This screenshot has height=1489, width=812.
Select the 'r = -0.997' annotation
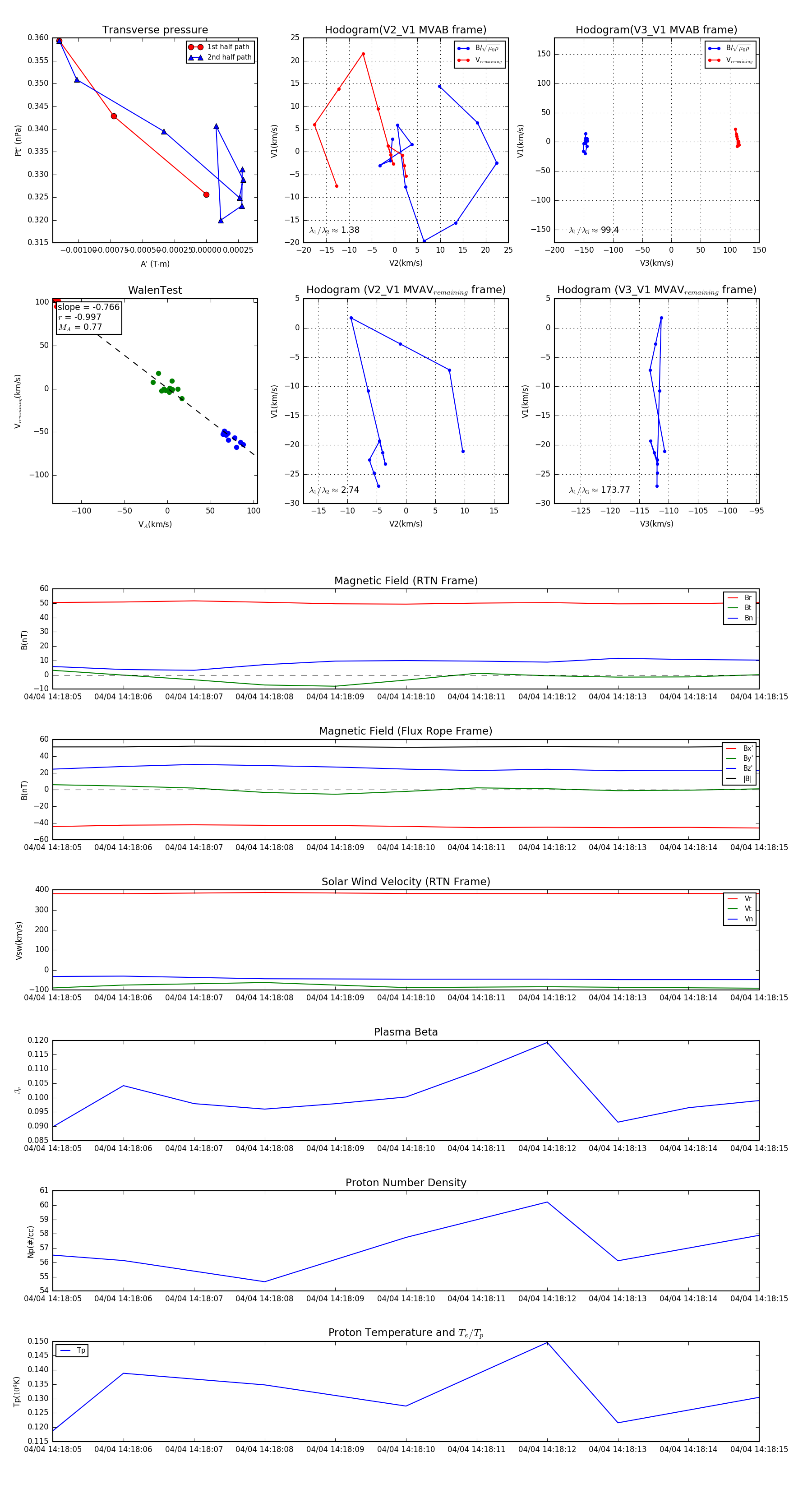[79, 317]
